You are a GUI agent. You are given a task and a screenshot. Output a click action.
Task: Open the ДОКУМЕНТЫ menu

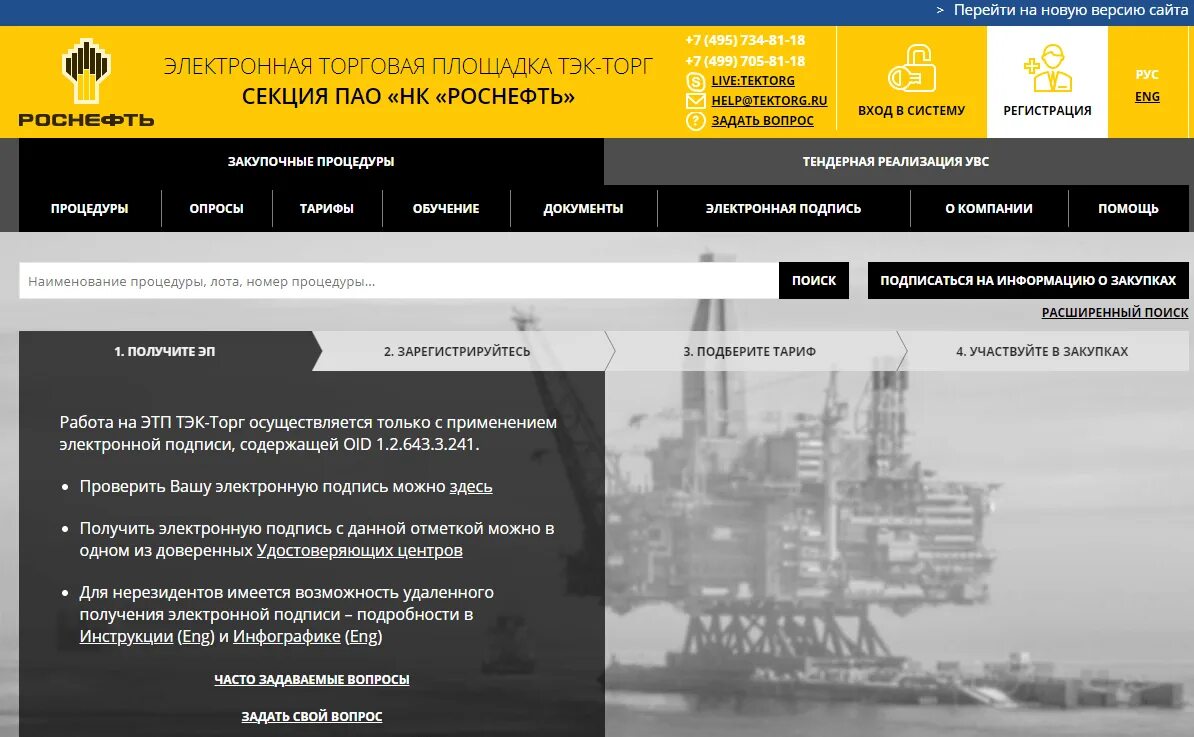pyautogui.click(x=583, y=209)
